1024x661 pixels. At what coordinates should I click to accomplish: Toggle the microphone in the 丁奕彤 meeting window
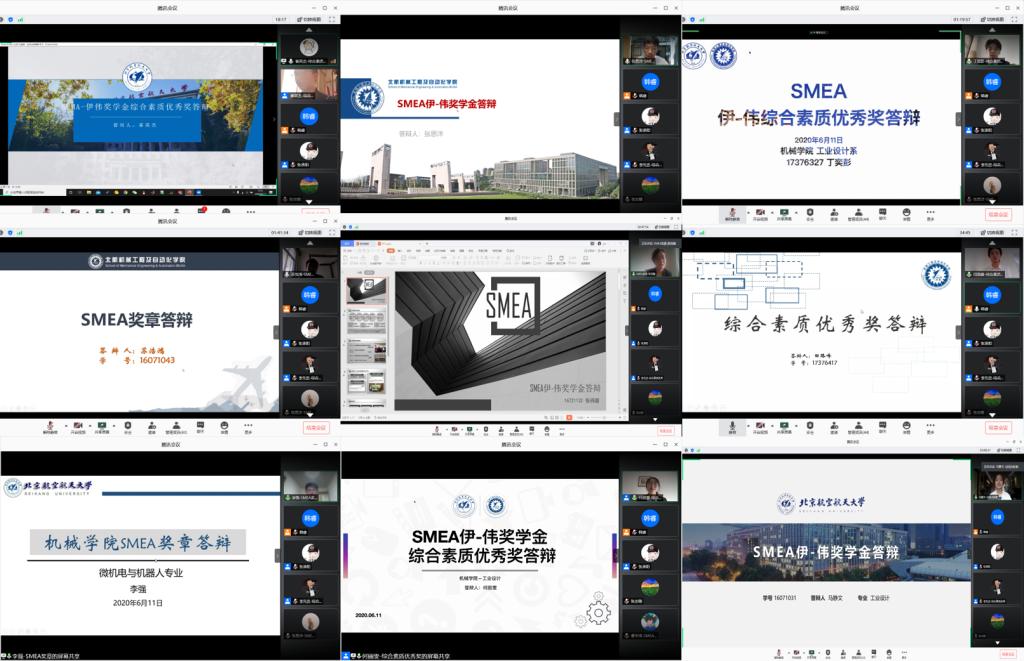point(732,213)
